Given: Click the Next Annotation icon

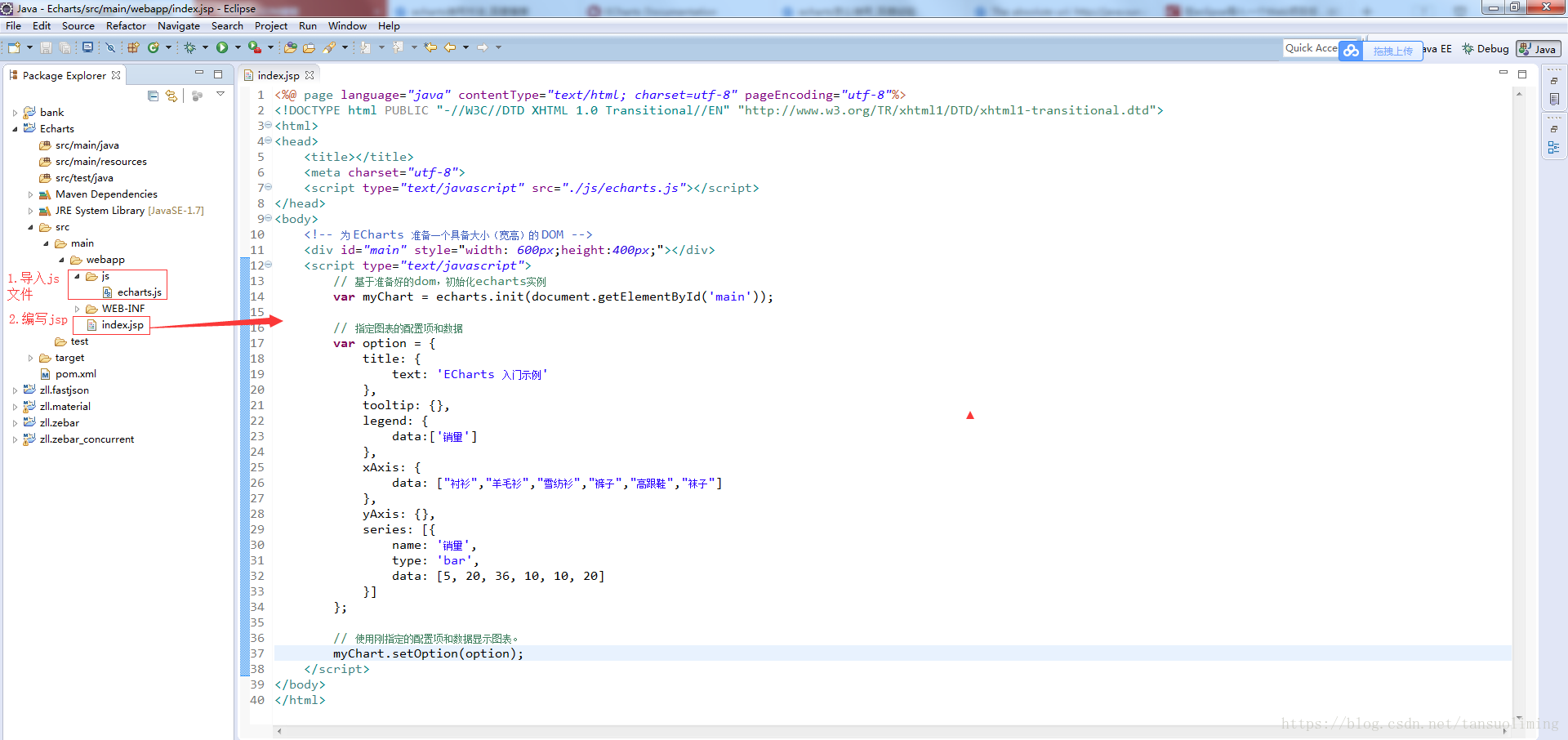Looking at the screenshot, I should [365, 48].
